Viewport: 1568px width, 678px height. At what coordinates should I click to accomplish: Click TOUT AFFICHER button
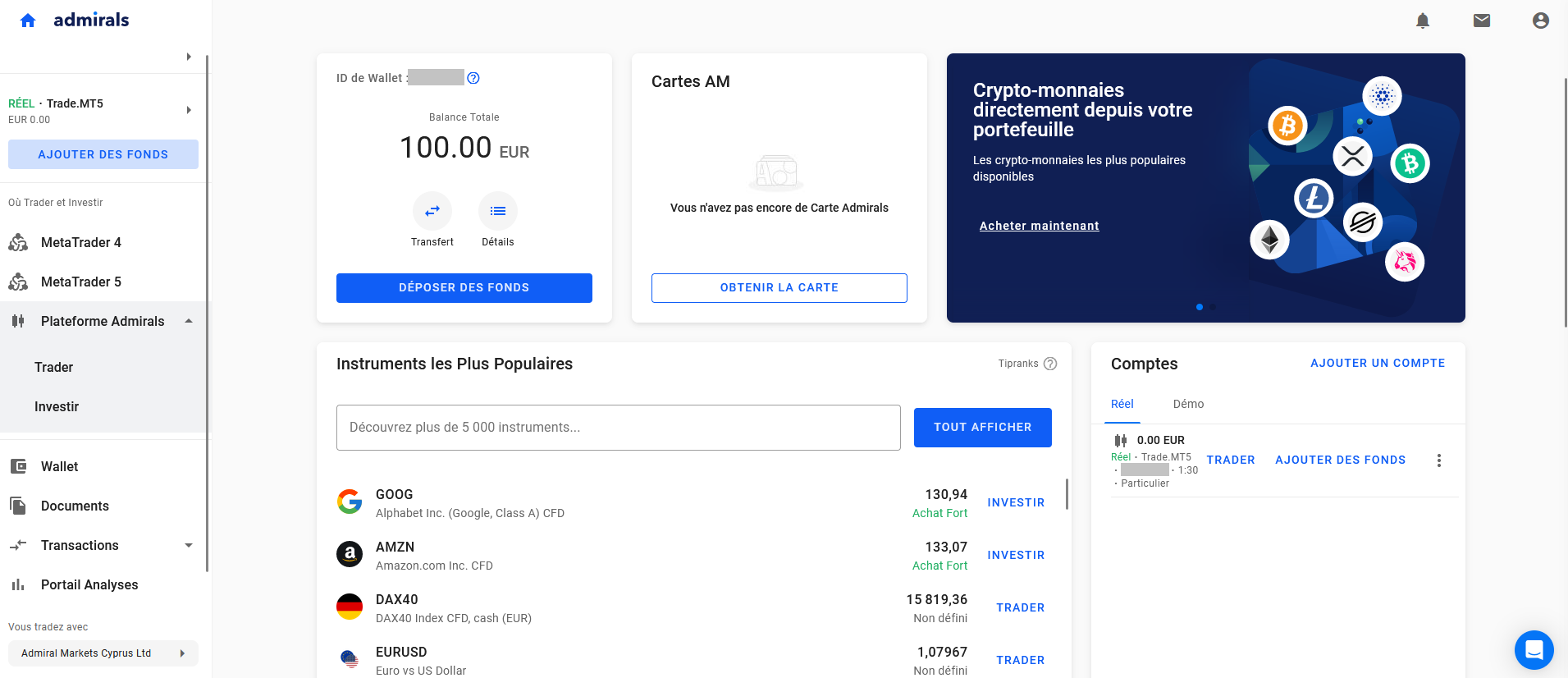click(x=983, y=428)
